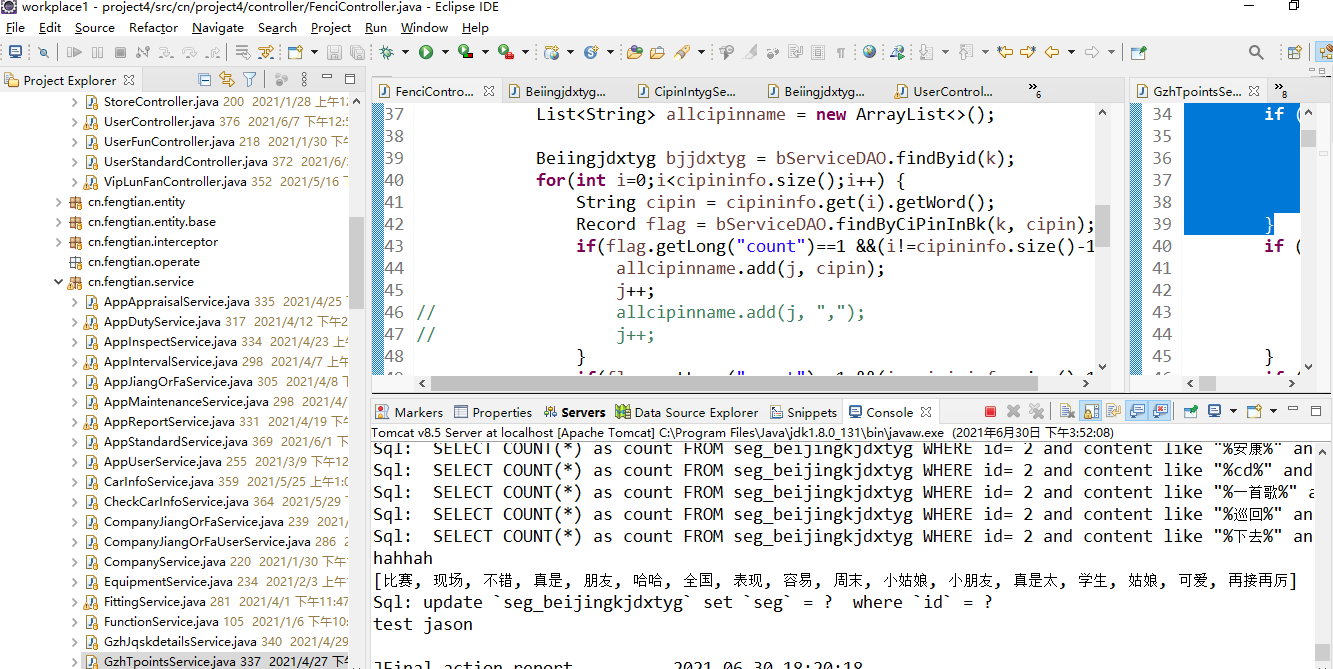Collapse the cn.fengtian.service package
This screenshot has width=1333, height=669.
point(58,282)
